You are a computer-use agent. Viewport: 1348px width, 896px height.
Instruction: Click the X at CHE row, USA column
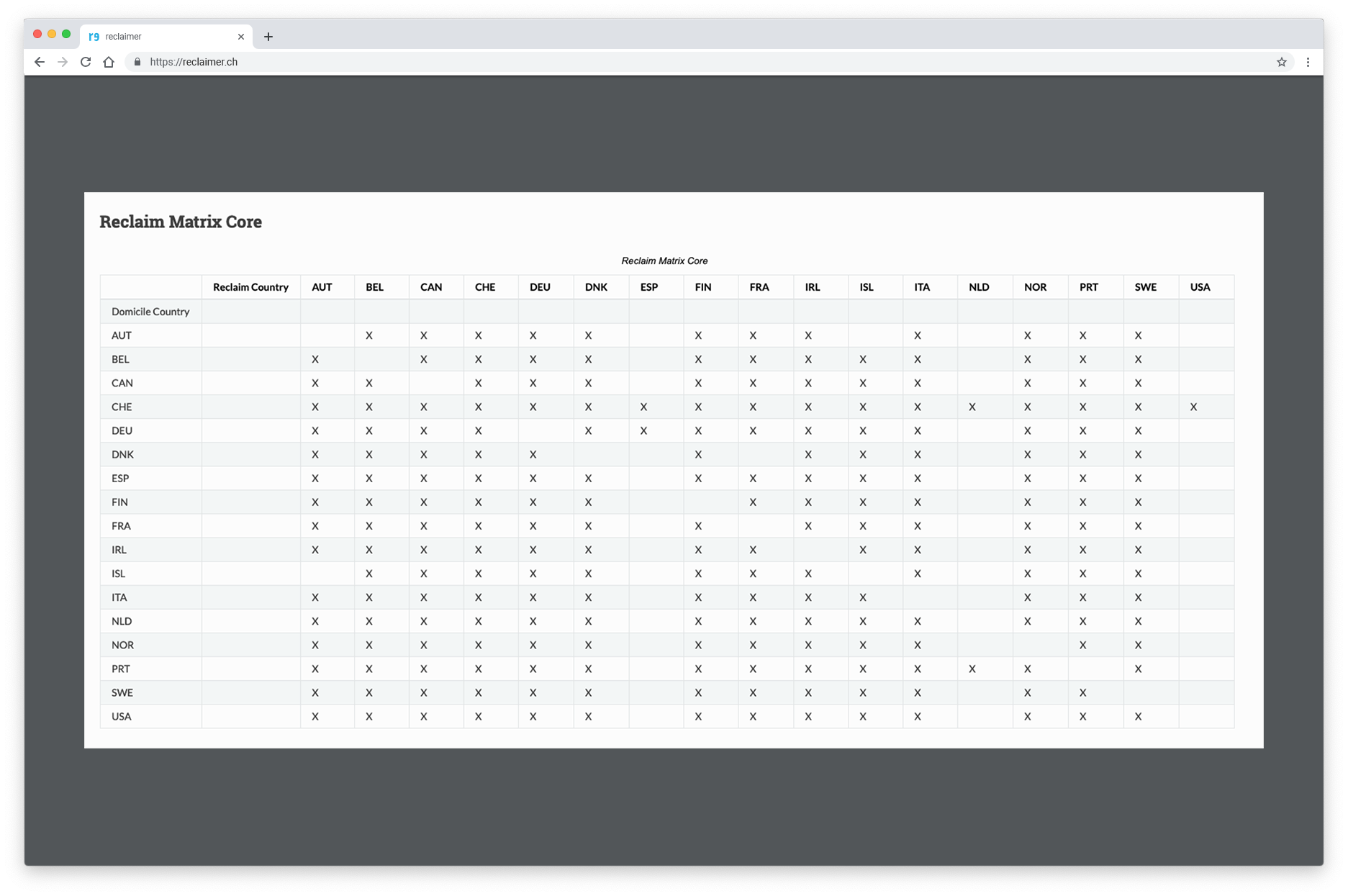tap(1193, 407)
